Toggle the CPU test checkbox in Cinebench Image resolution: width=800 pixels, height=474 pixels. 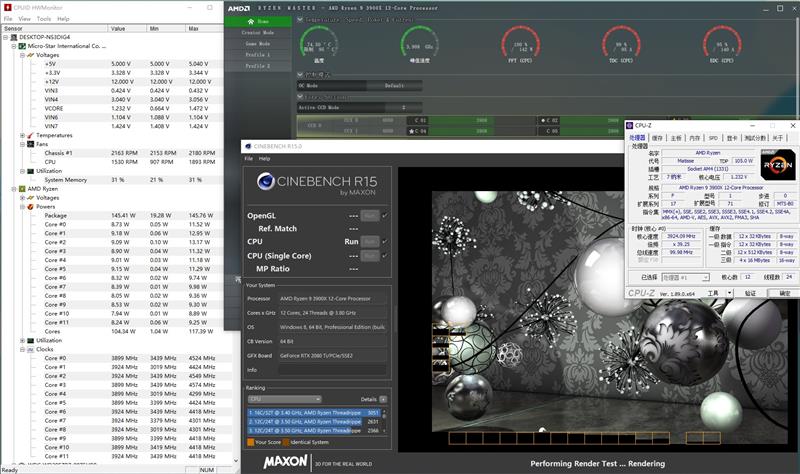pyautogui.click(x=384, y=241)
